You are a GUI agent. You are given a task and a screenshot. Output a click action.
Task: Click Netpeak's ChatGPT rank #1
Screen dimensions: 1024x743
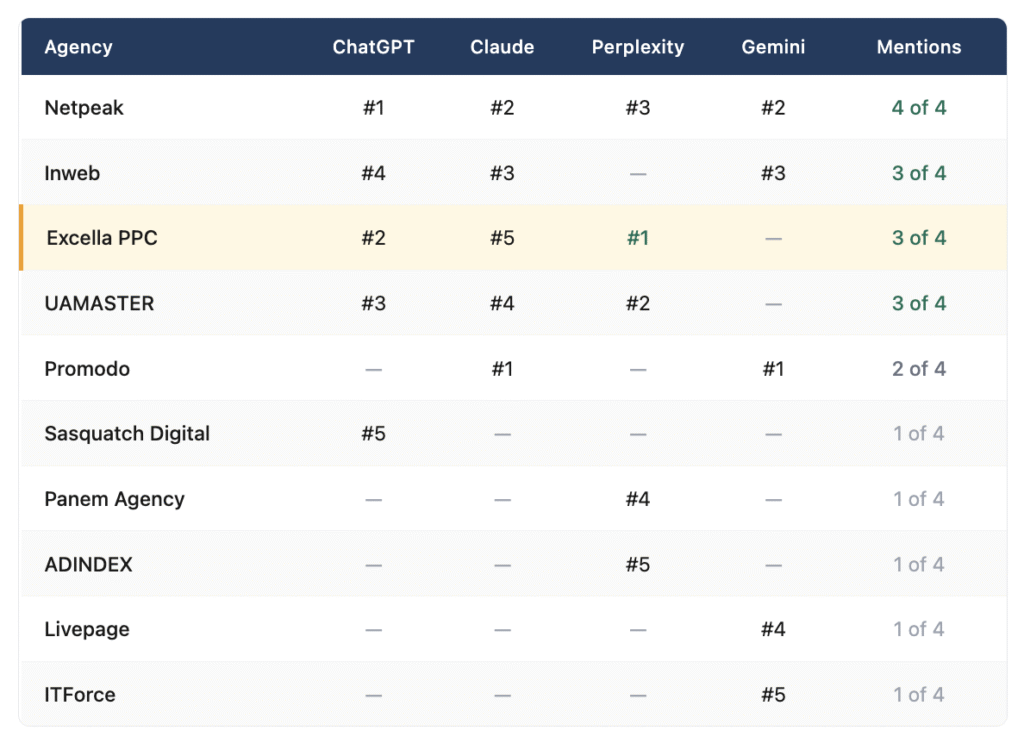tap(374, 108)
